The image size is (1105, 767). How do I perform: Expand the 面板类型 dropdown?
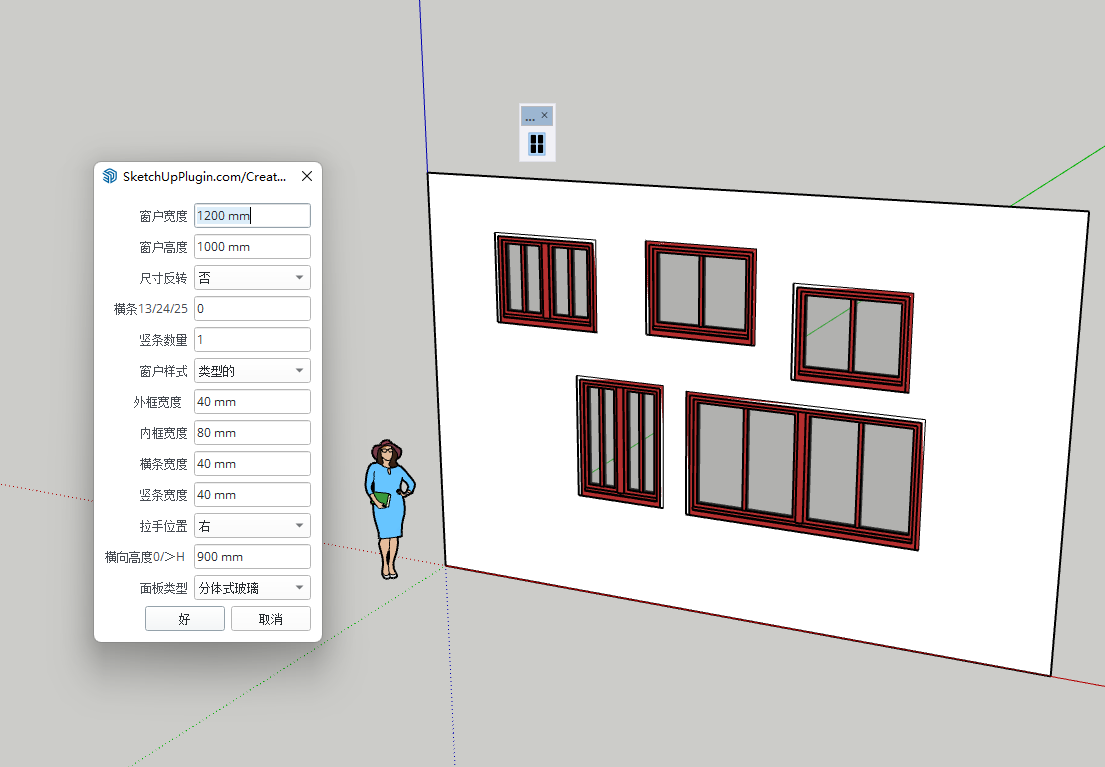coord(252,588)
